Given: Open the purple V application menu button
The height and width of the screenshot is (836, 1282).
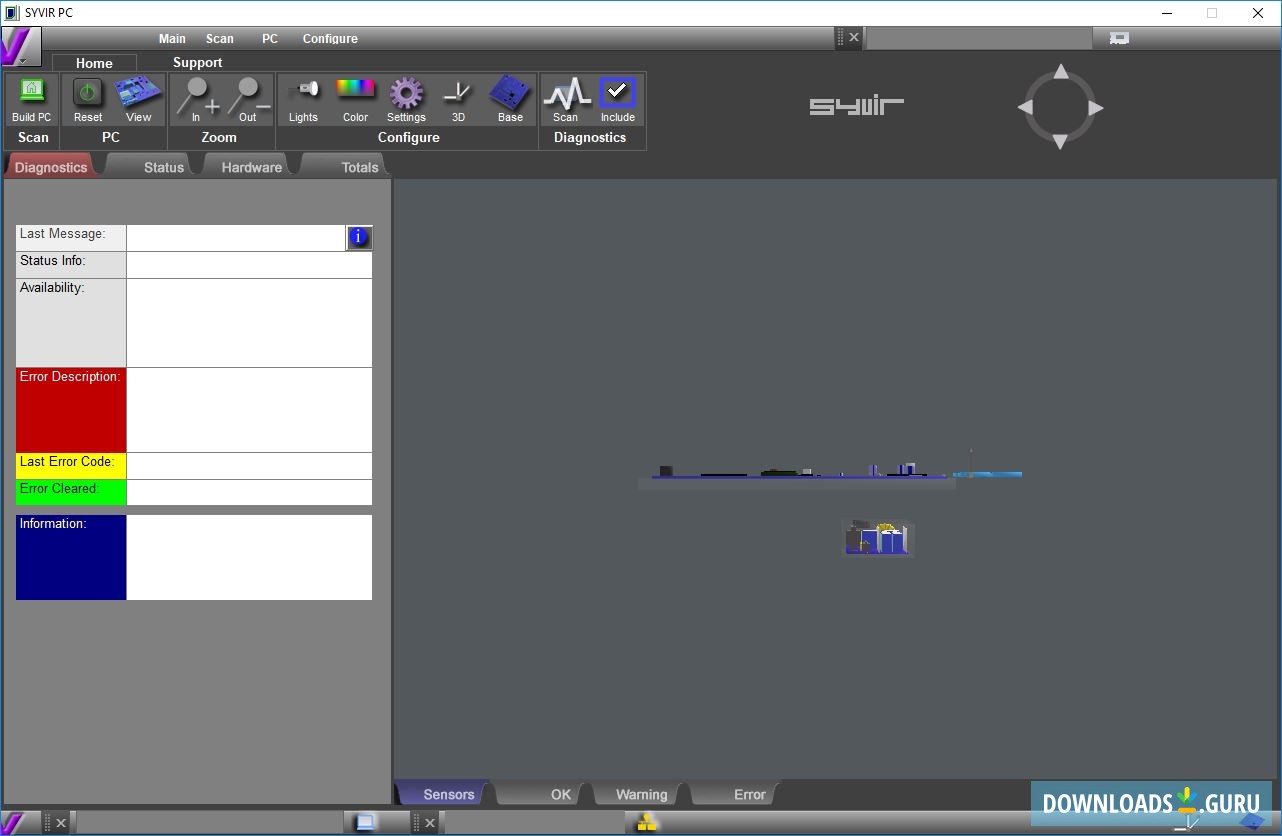Looking at the screenshot, I should 21,47.
